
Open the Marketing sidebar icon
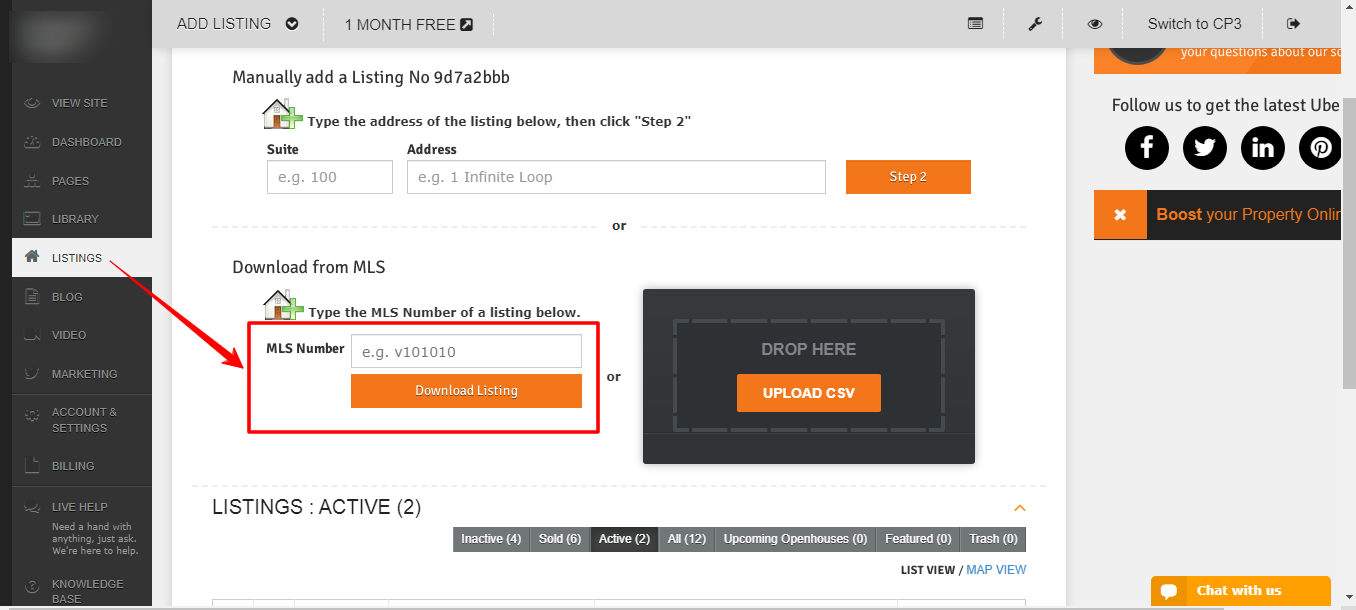click(x=32, y=374)
